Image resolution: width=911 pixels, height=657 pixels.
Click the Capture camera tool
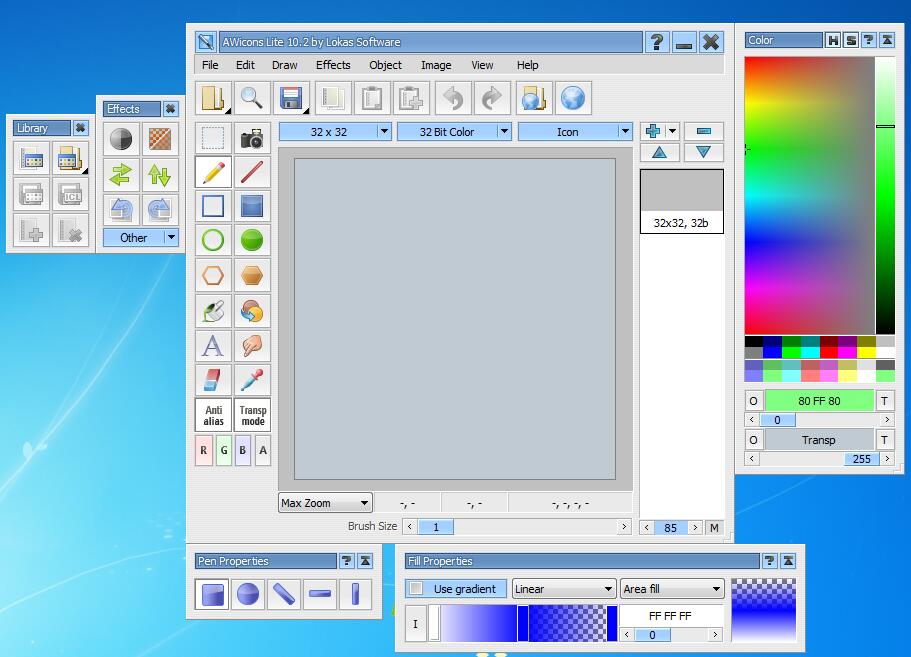click(252, 138)
